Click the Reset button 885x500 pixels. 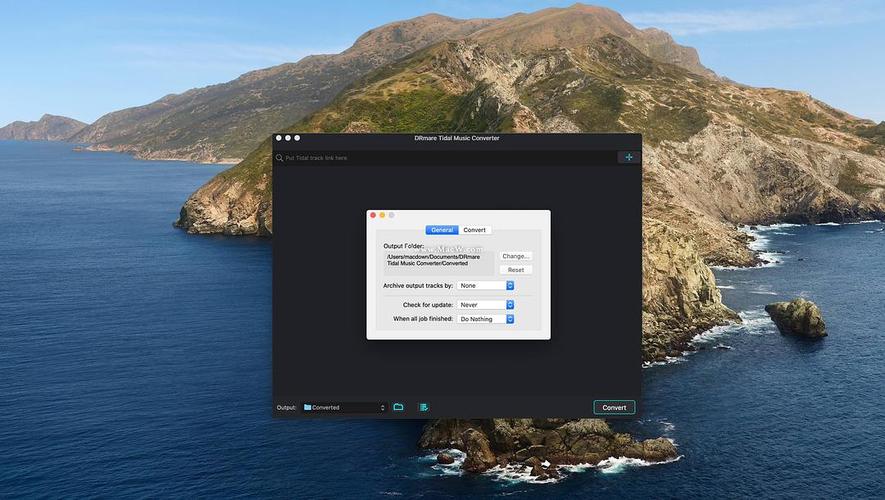[515, 270]
